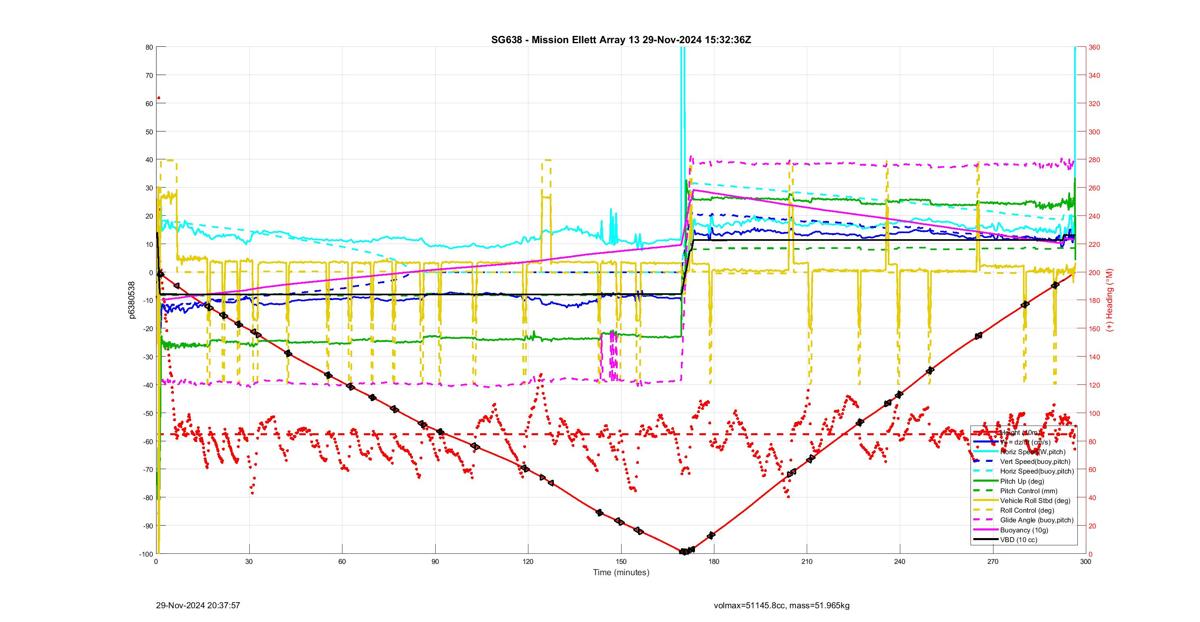This screenshot has width=1200, height=622.
Task: Click the 100 tick on the heading axis
Action: point(1095,413)
